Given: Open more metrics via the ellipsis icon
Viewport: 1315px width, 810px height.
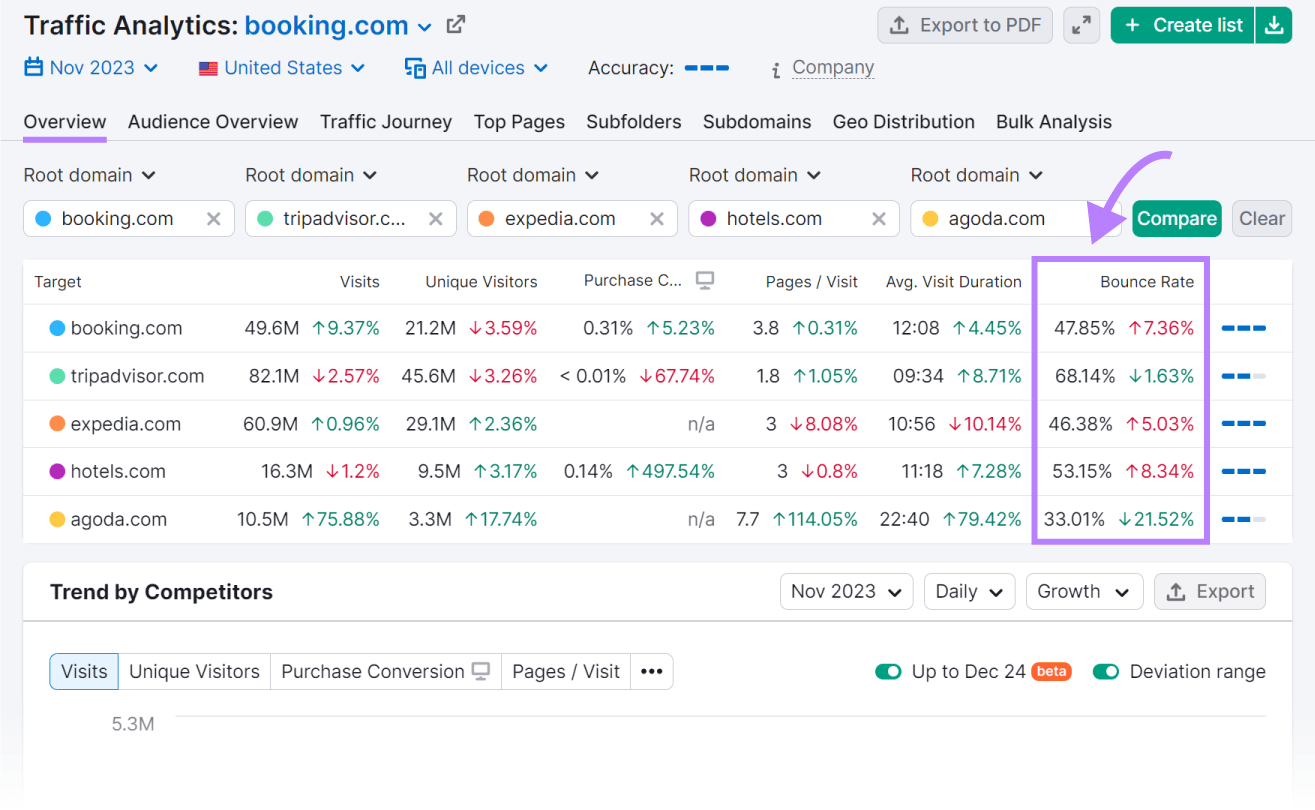Looking at the screenshot, I should point(652,671).
